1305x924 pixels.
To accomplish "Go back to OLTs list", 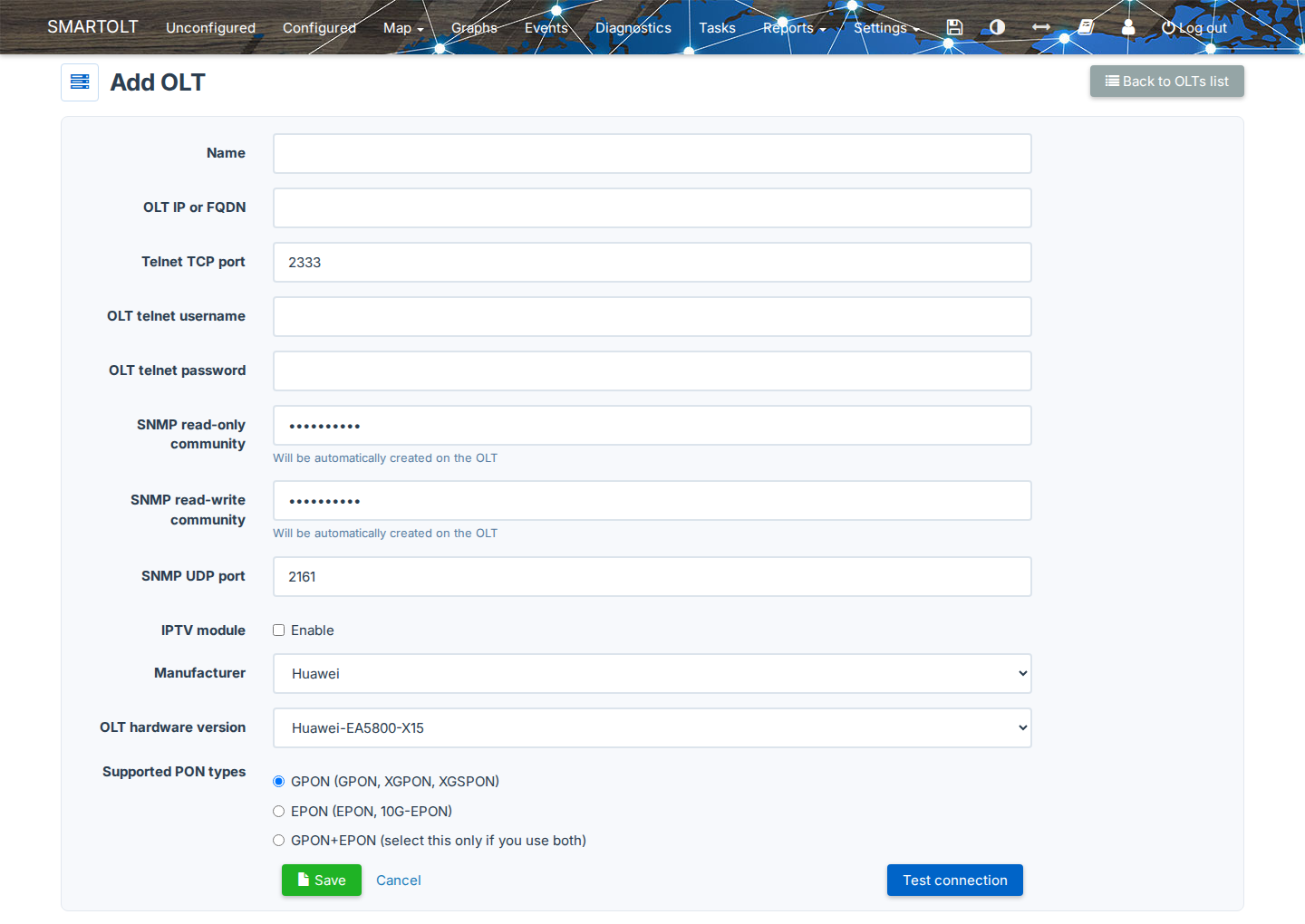I will (x=1166, y=82).
